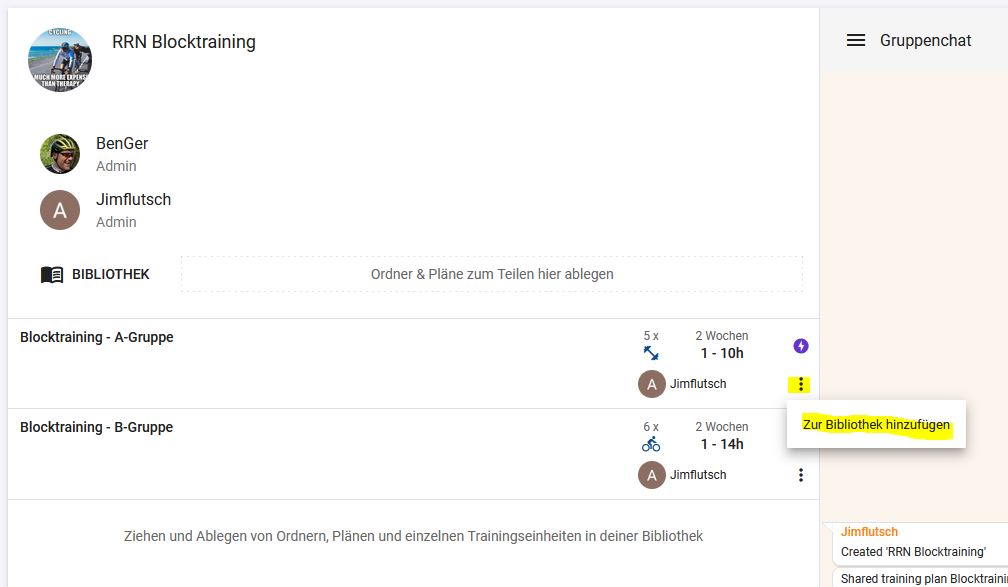The height and width of the screenshot is (587, 1008).
Task: Click the RRN Blocktraining group avatar
Action: (60, 60)
